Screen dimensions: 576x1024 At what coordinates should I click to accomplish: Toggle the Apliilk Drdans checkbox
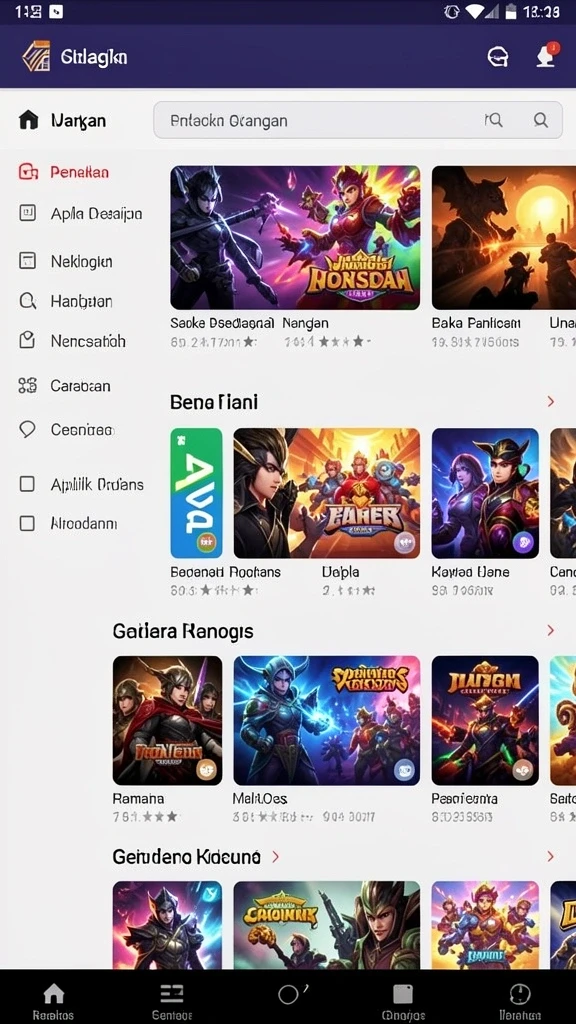tap(27, 484)
